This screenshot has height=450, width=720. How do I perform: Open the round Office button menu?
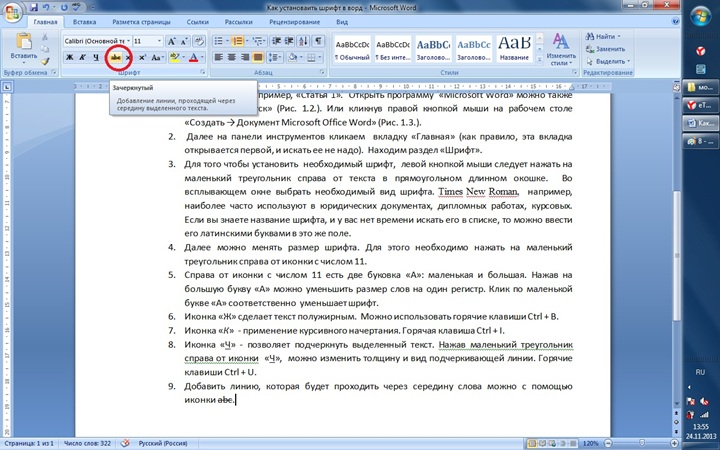(x=12, y=11)
